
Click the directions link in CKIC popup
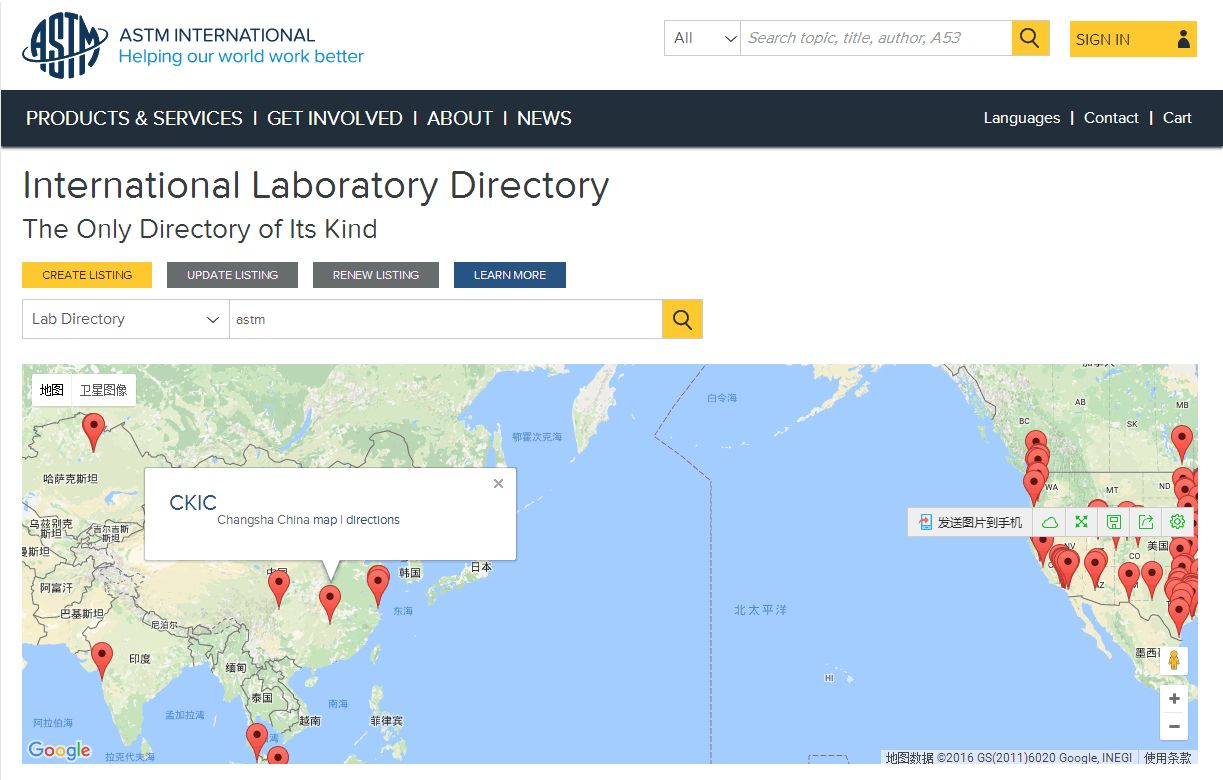pos(373,520)
